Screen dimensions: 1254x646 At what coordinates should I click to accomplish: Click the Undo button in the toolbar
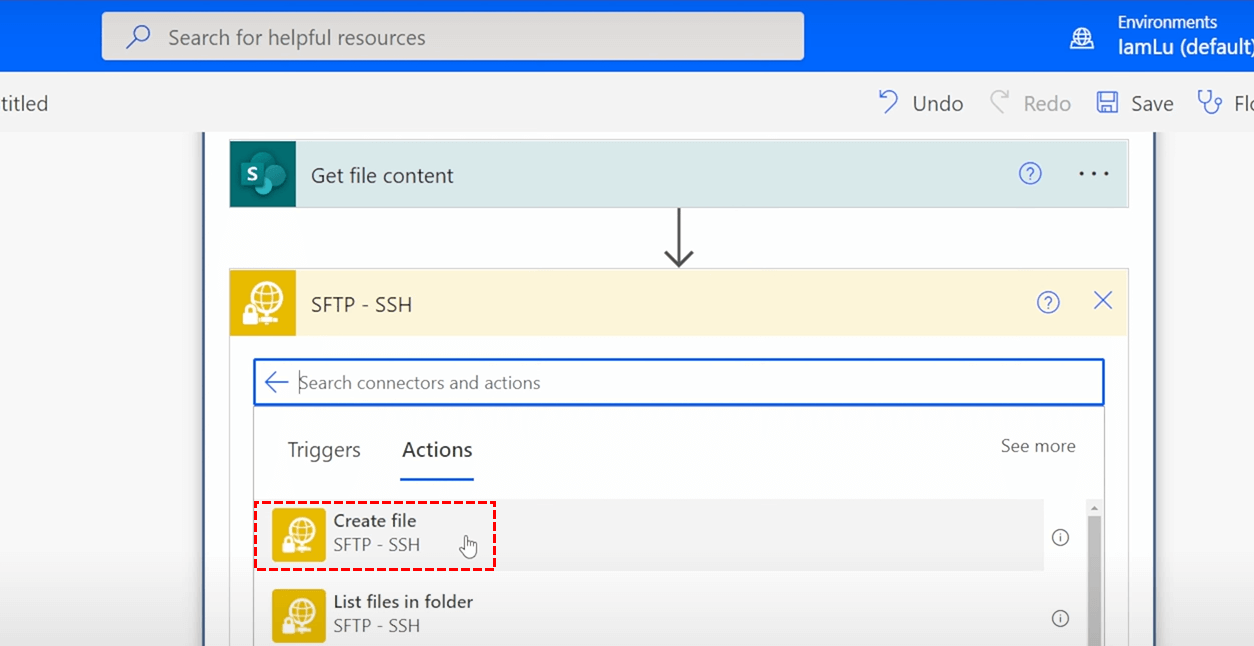[x=921, y=103]
